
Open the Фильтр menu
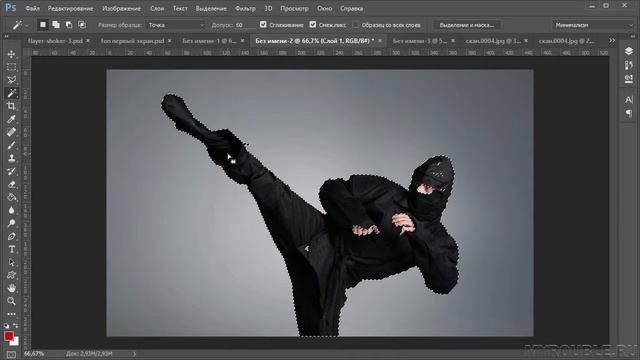[245, 8]
